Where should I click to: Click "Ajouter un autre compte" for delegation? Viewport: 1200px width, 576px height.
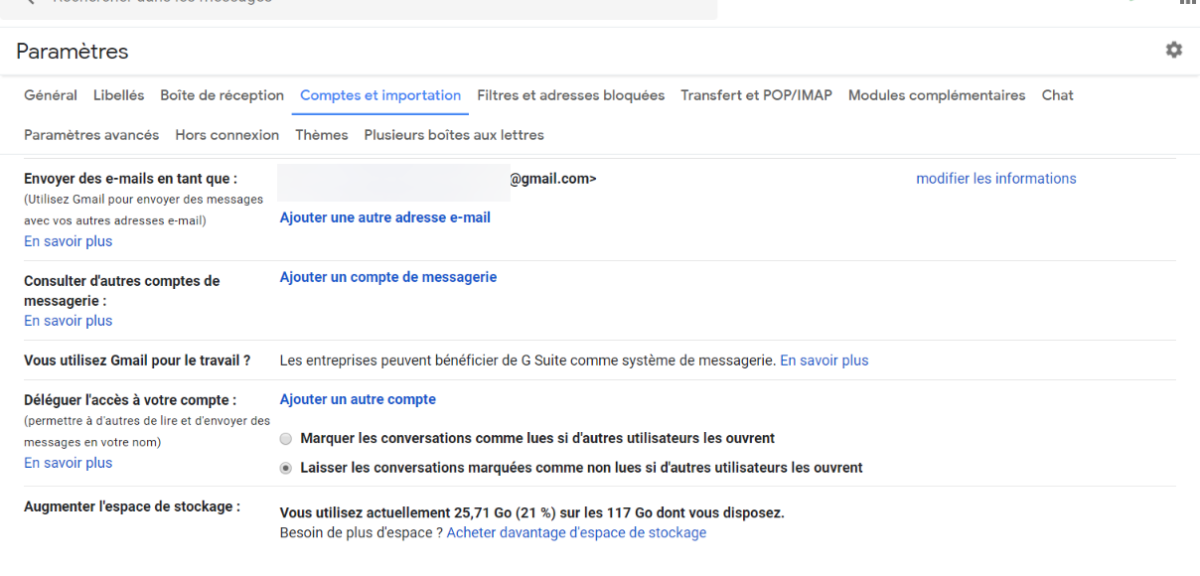(x=357, y=399)
